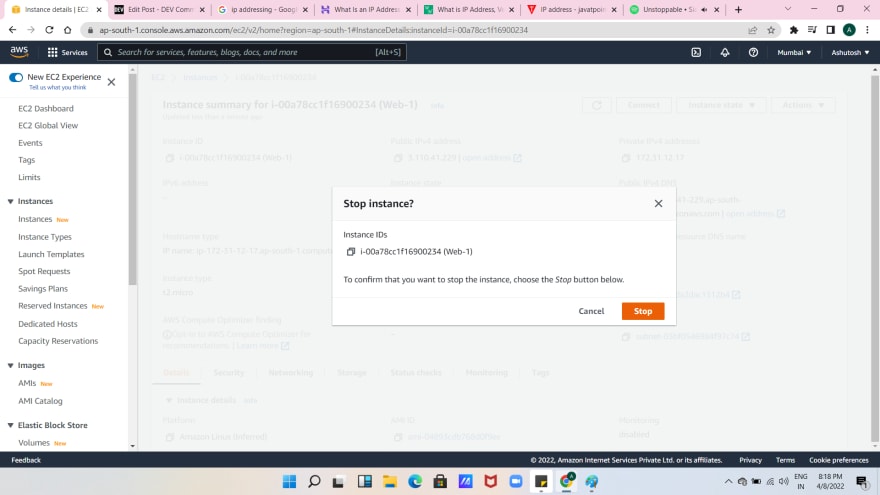
Task: Confirm with the orange Stop button
Action: 643,311
